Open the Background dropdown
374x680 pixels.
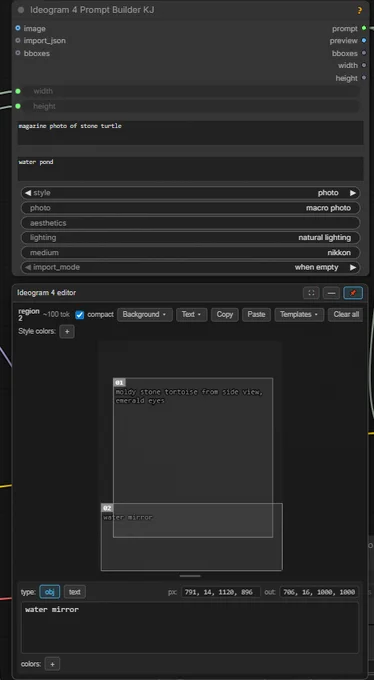coord(145,314)
